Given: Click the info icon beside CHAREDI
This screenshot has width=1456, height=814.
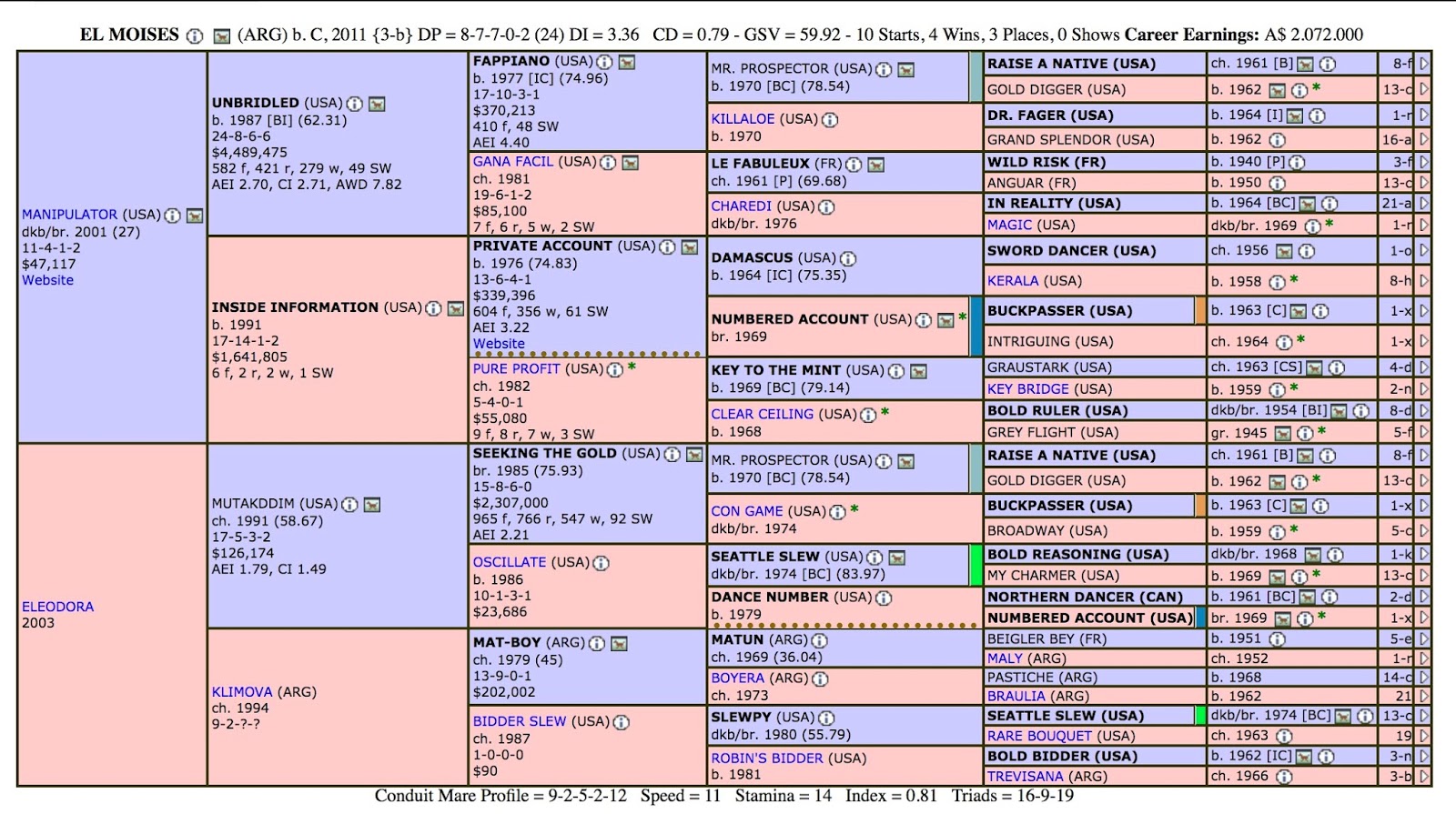Looking at the screenshot, I should click(826, 207).
